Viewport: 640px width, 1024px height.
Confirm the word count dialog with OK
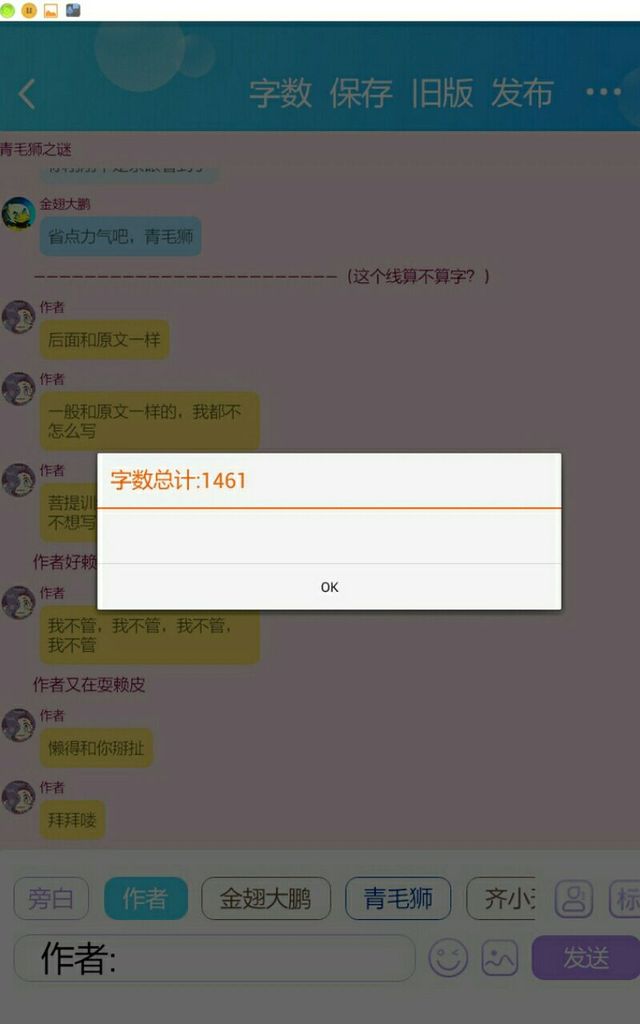coord(329,587)
